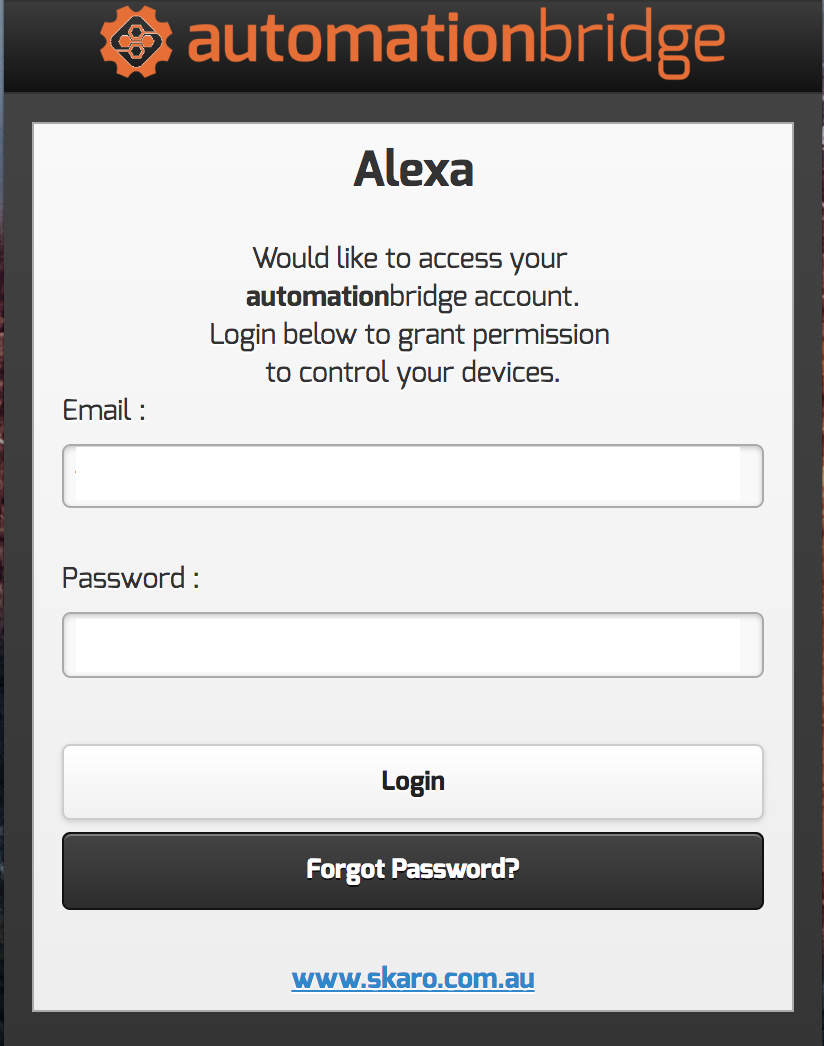Click the word "automation" in the header logo
The width and height of the screenshot is (824, 1046).
(357, 41)
